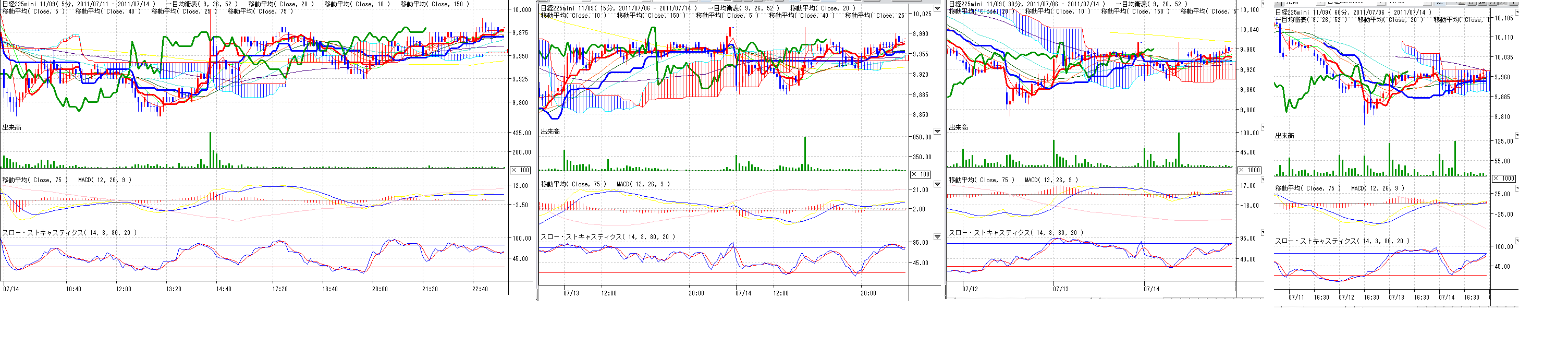Click the ×100 volume scale box in 15分 chart
This screenshot has height=357, width=1568.
click(920, 174)
